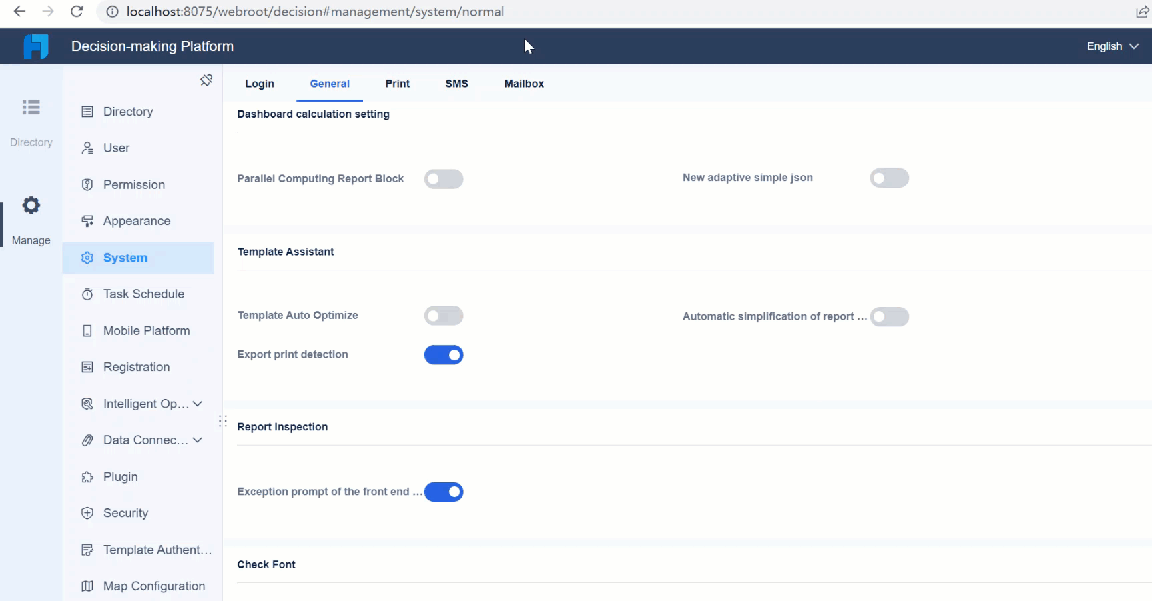Expand the Intelligent Op... sidebar item

coord(196,403)
